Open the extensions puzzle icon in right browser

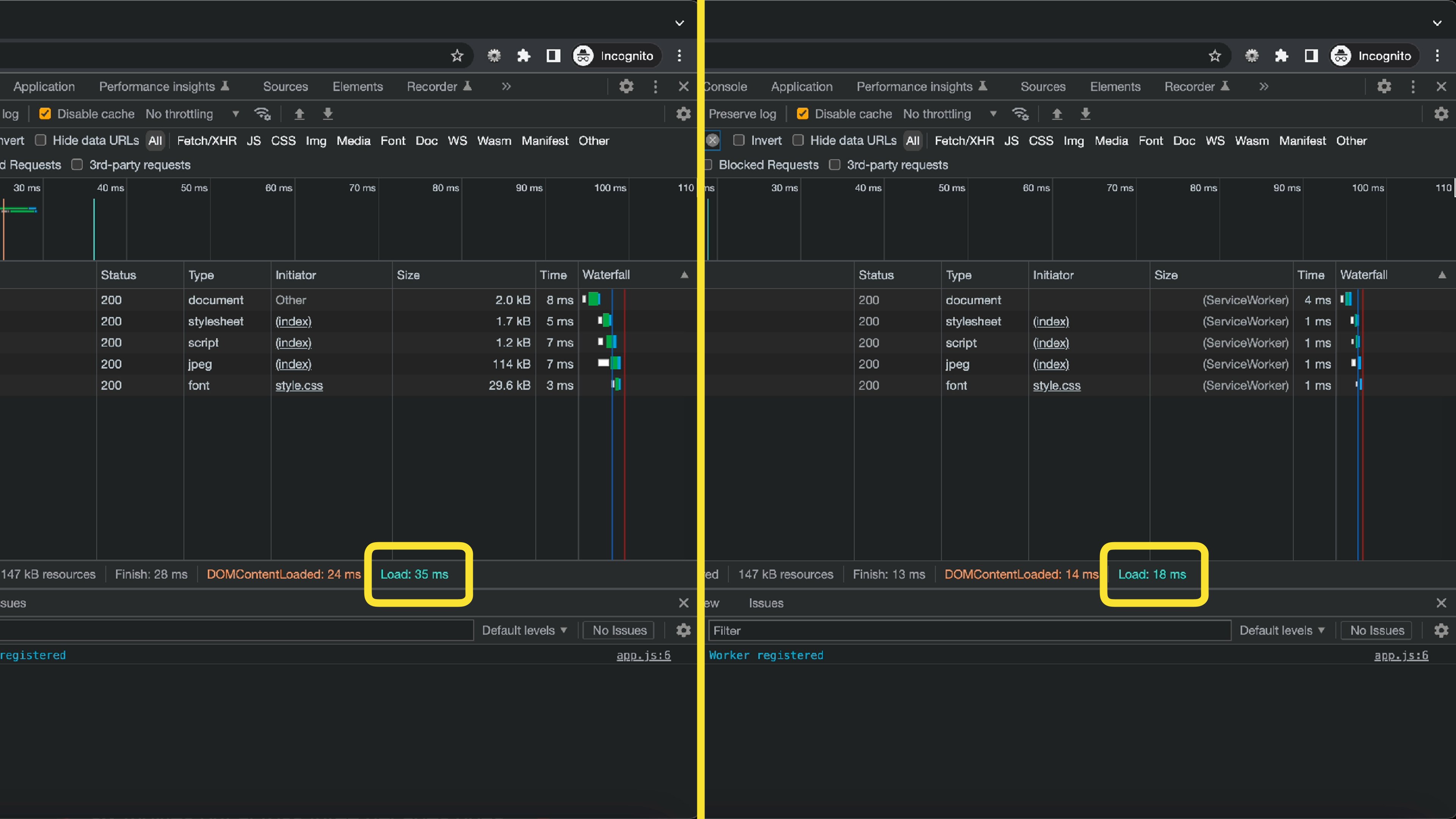[x=1281, y=55]
